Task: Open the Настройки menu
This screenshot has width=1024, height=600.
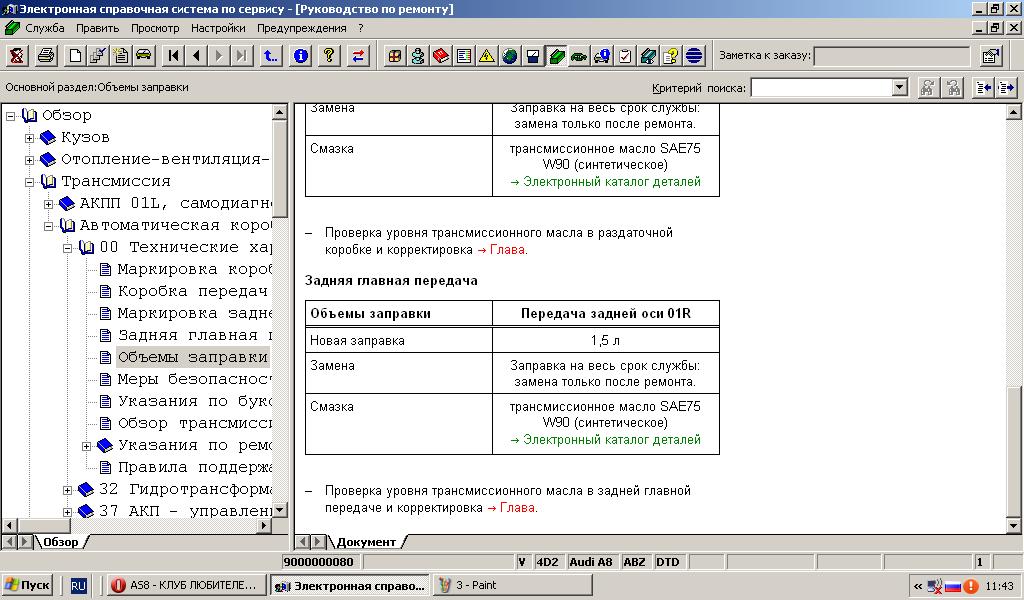Action: [x=218, y=28]
